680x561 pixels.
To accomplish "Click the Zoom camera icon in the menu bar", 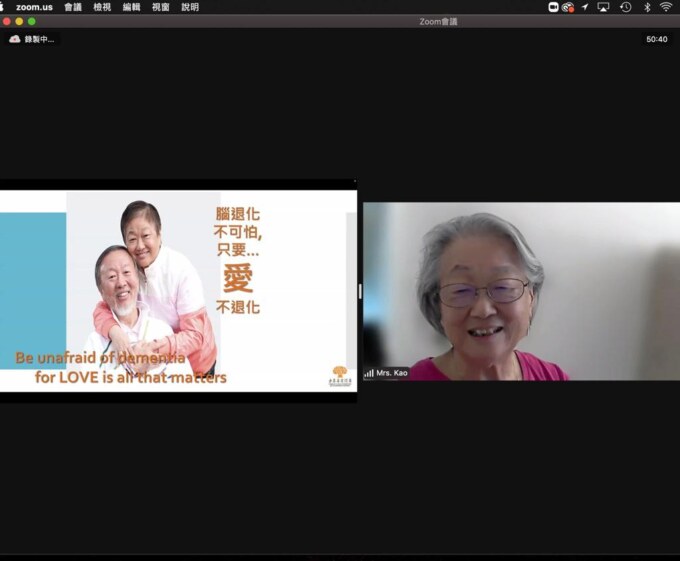I will click(x=554, y=7).
